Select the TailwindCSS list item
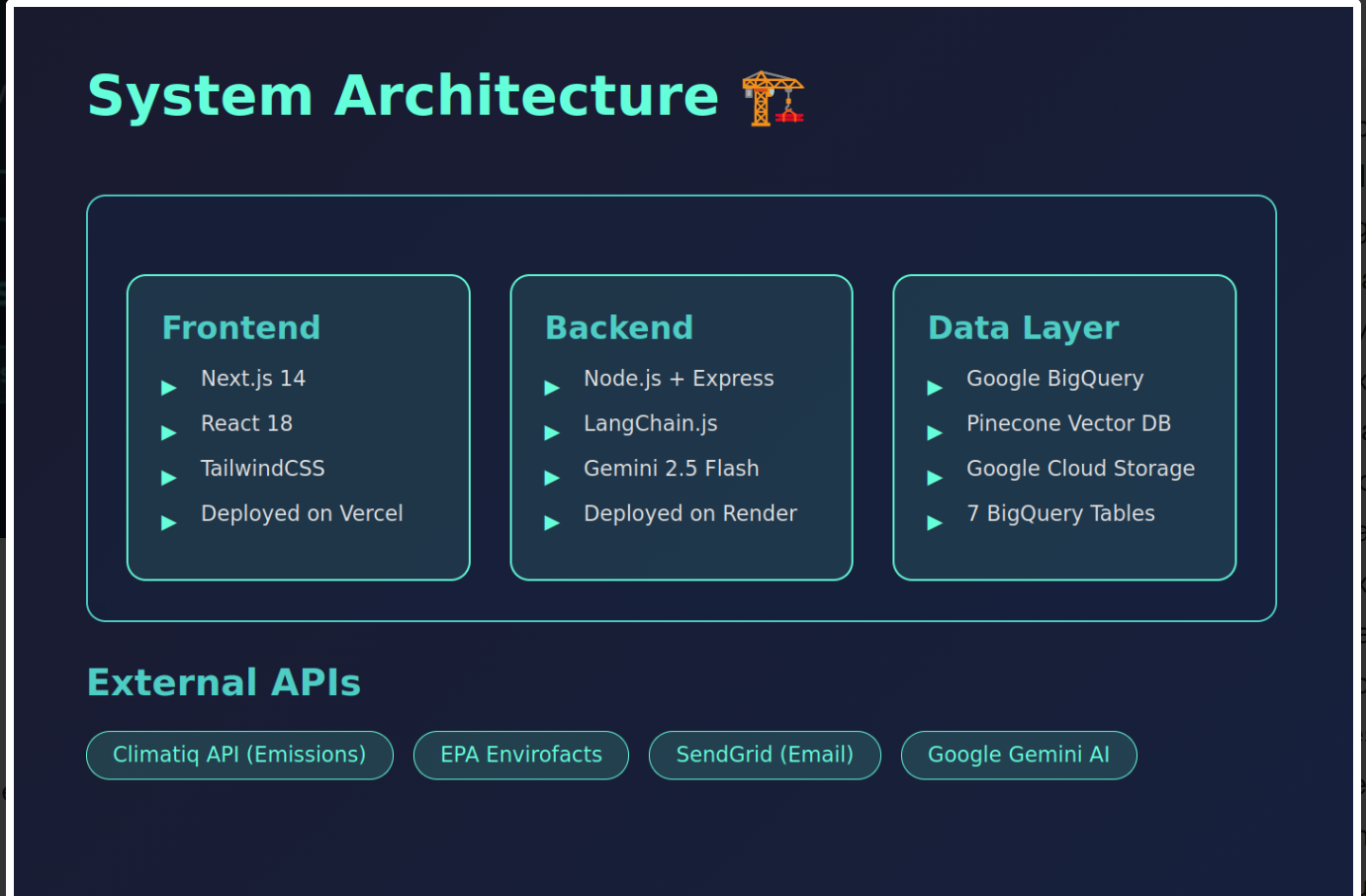 (x=262, y=469)
